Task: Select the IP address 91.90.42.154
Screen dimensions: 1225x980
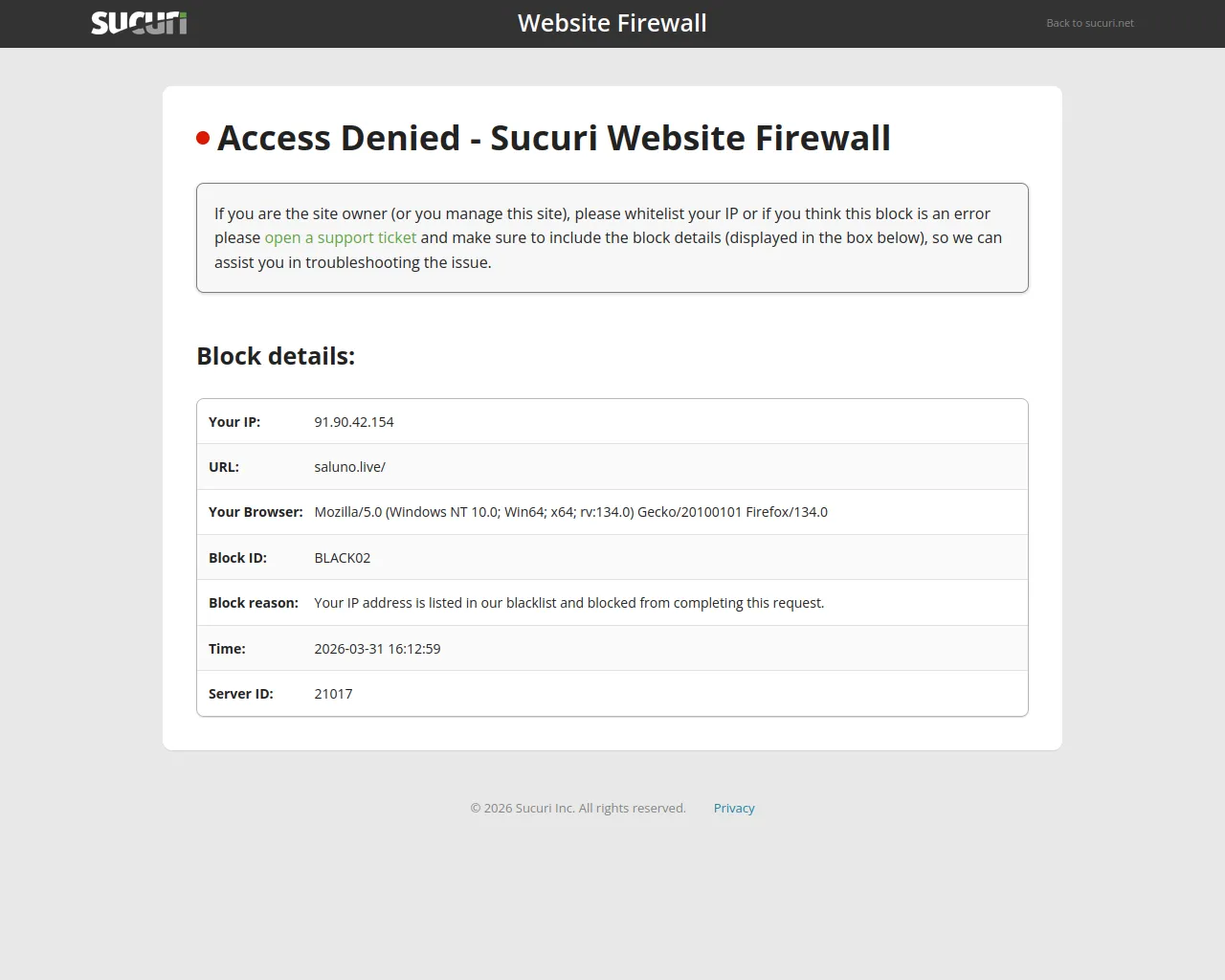Action: [x=353, y=422]
